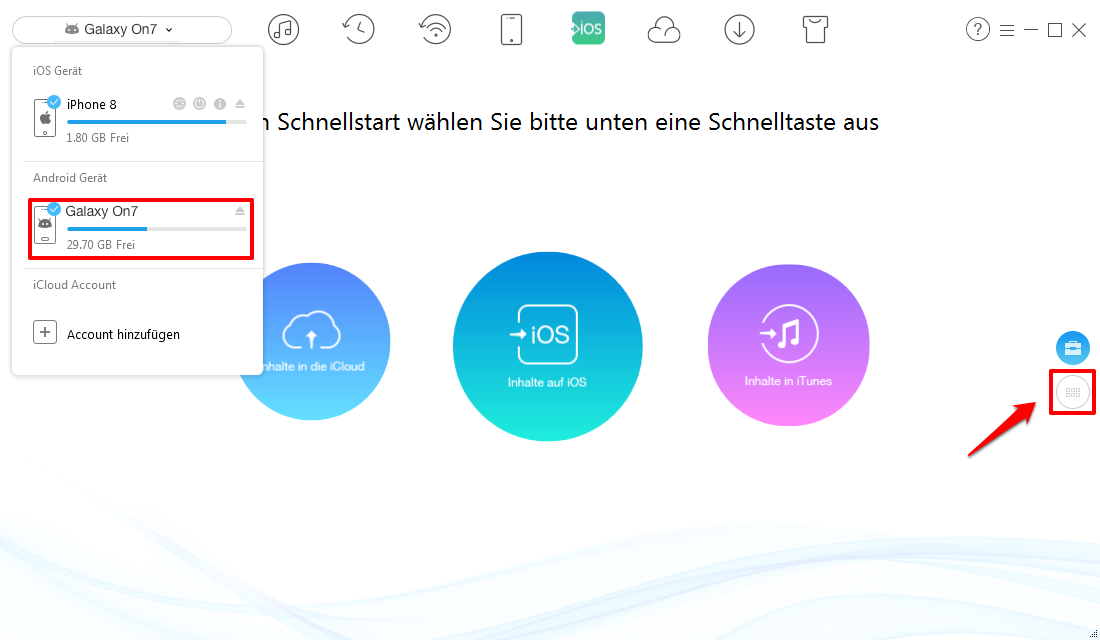The height and width of the screenshot is (640, 1100).
Task: Open the skin t-shirt icon
Action: 815,29
